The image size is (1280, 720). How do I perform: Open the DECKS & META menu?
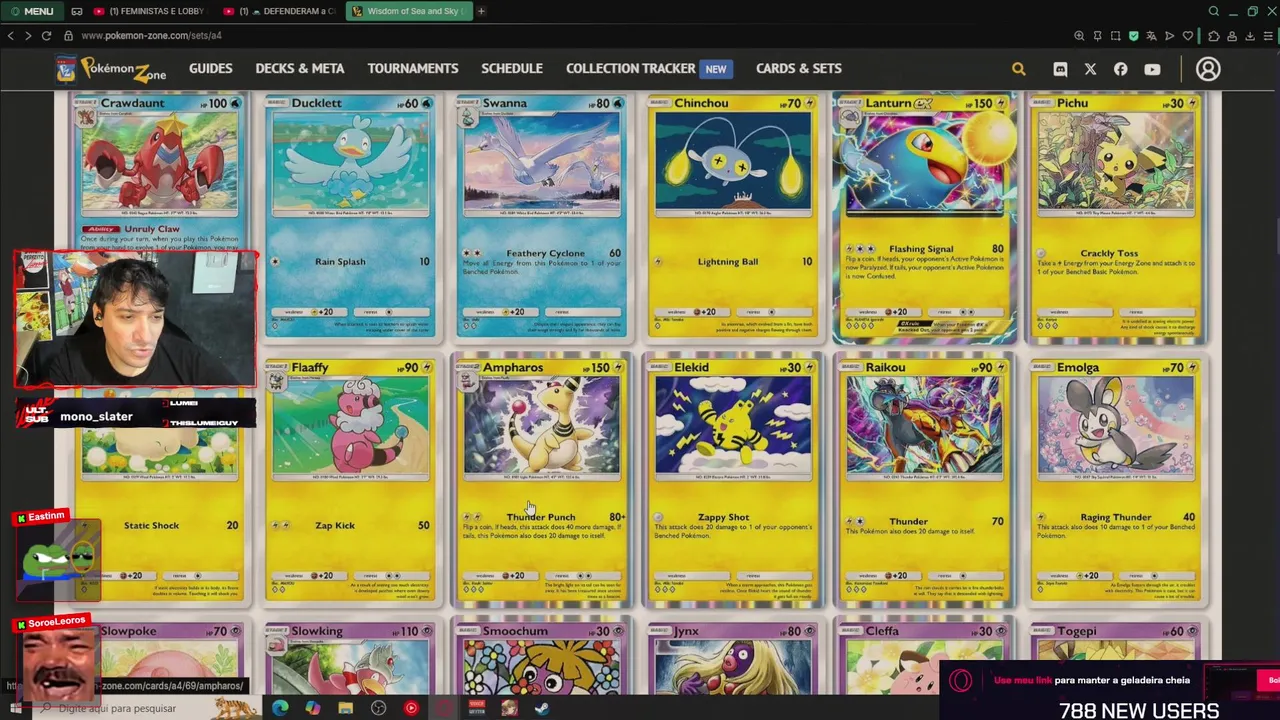point(300,68)
